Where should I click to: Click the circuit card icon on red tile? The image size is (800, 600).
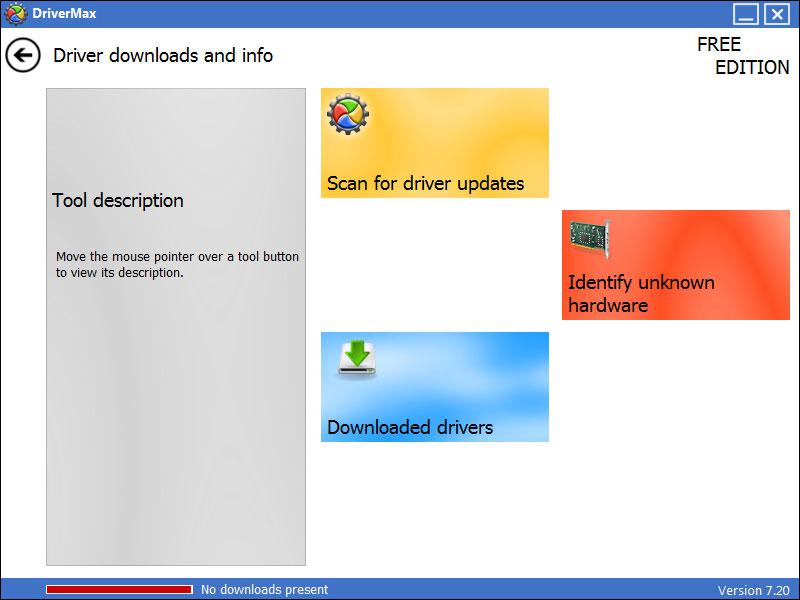point(590,239)
